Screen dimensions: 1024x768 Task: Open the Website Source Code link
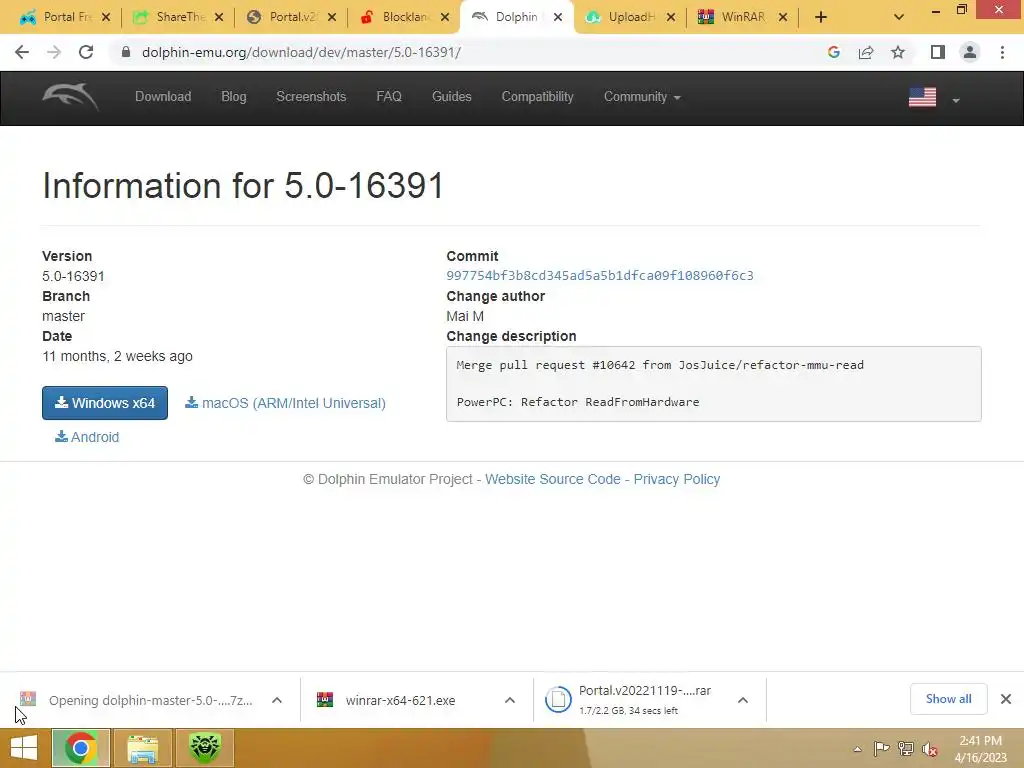pyautogui.click(x=552, y=479)
